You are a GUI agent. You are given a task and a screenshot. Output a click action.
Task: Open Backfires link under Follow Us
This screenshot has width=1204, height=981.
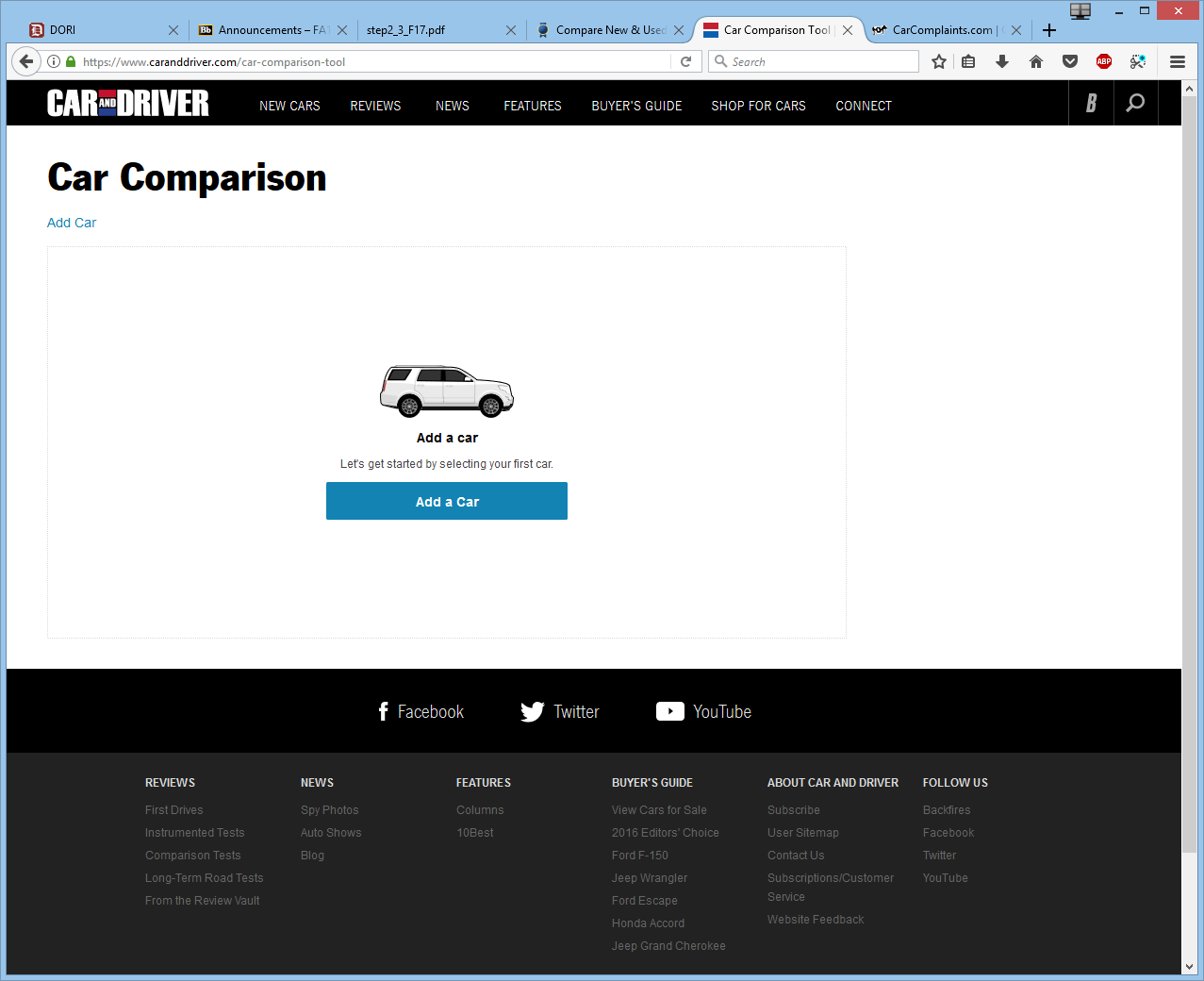(947, 810)
